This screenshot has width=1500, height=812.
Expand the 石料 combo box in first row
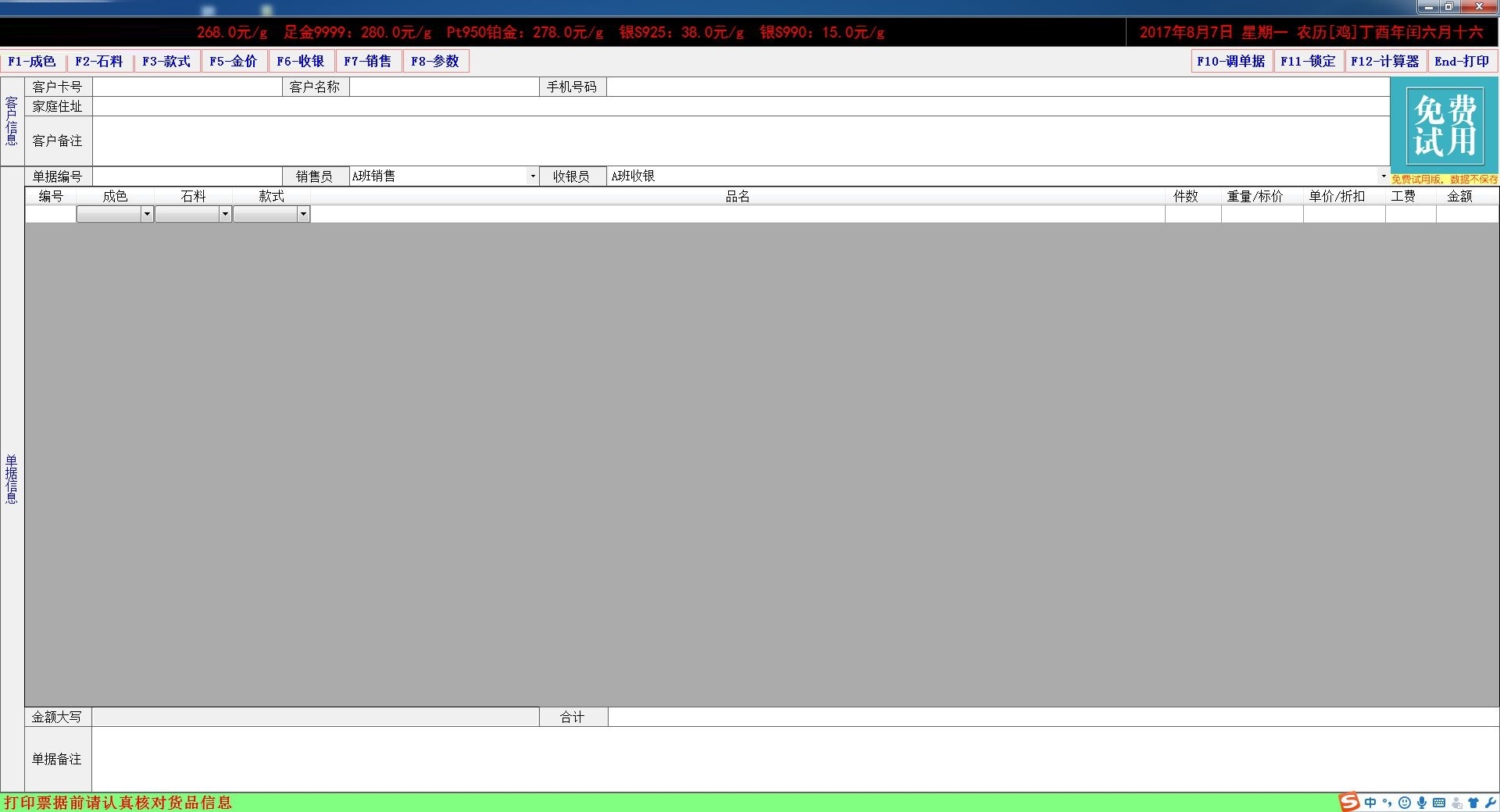coord(225,214)
